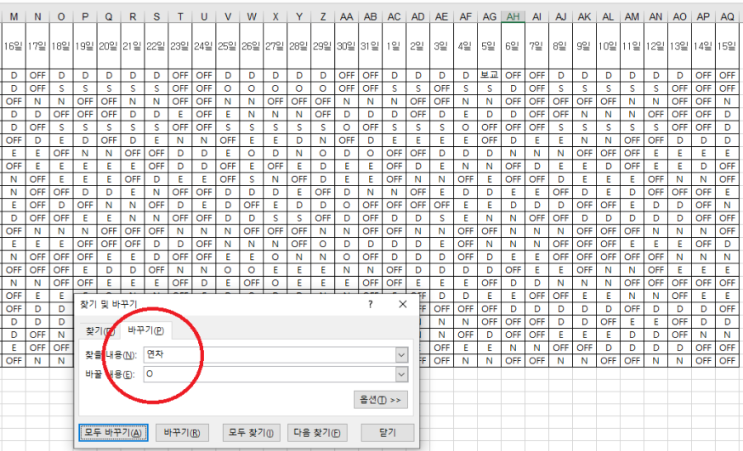Select column W header

point(252,17)
